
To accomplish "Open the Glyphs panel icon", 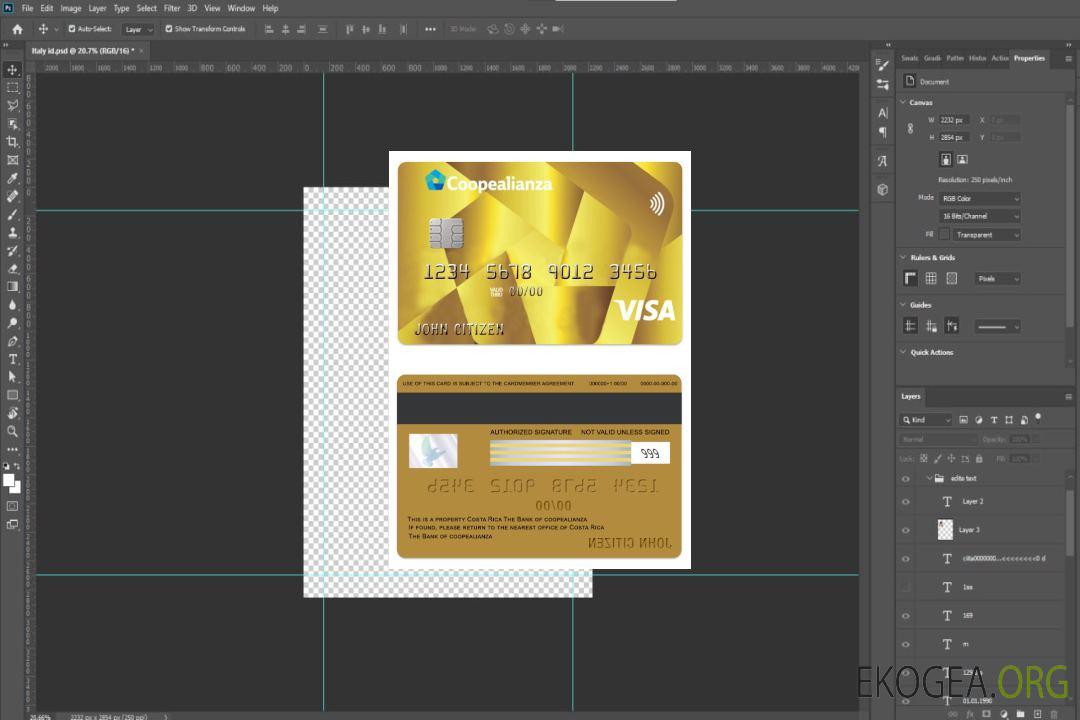I will pyautogui.click(x=883, y=161).
